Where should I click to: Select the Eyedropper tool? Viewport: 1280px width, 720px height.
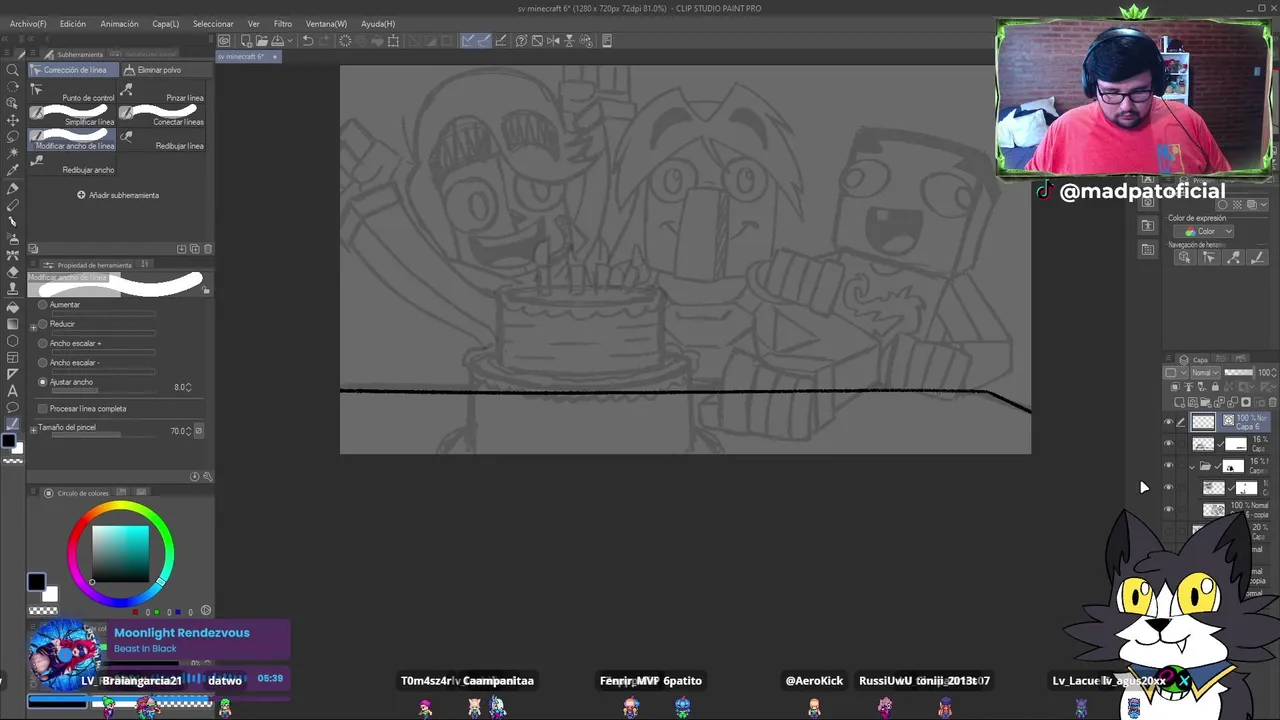tap(12, 170)
